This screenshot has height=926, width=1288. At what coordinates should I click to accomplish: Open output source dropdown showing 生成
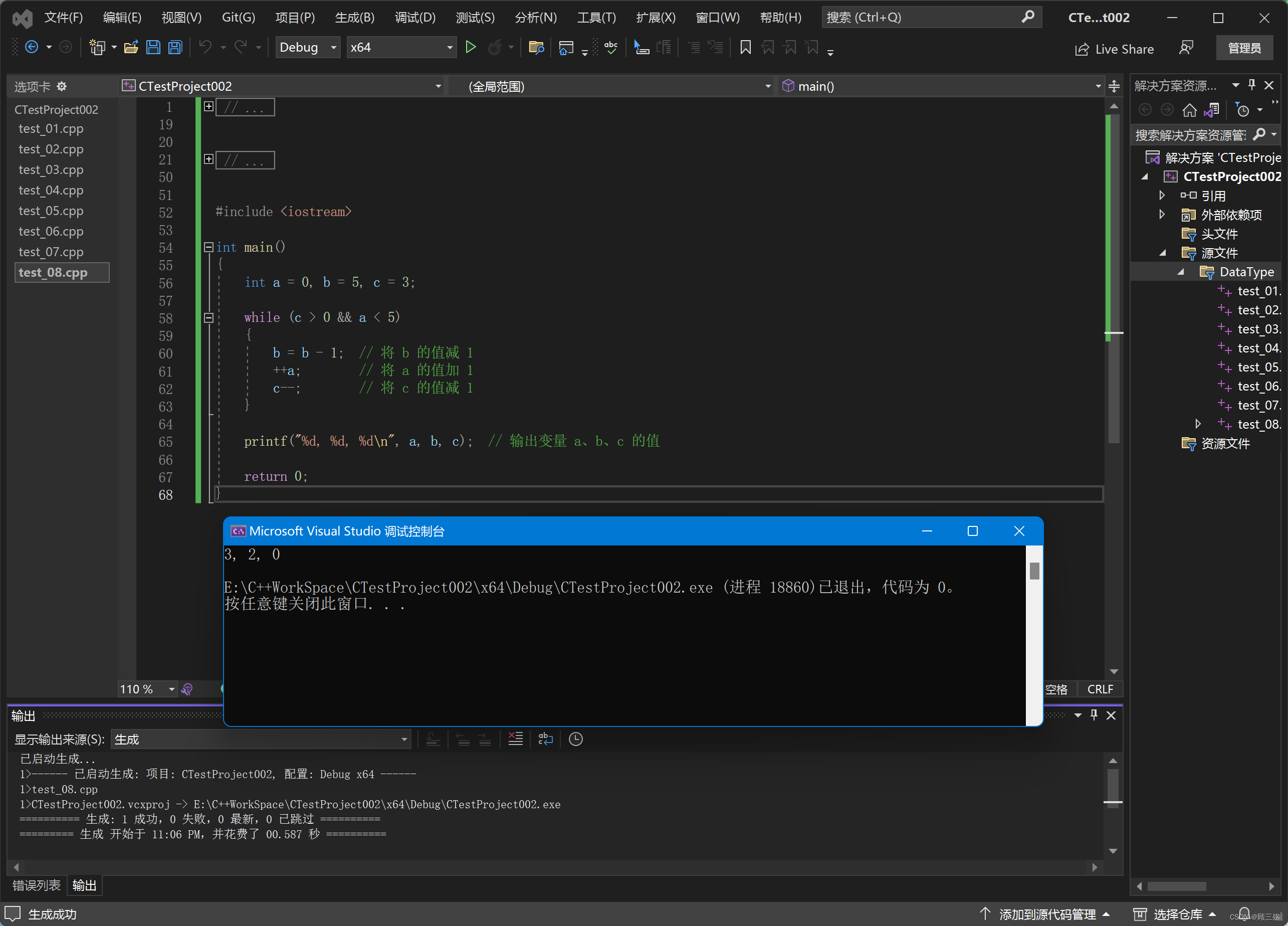(260, 739)
